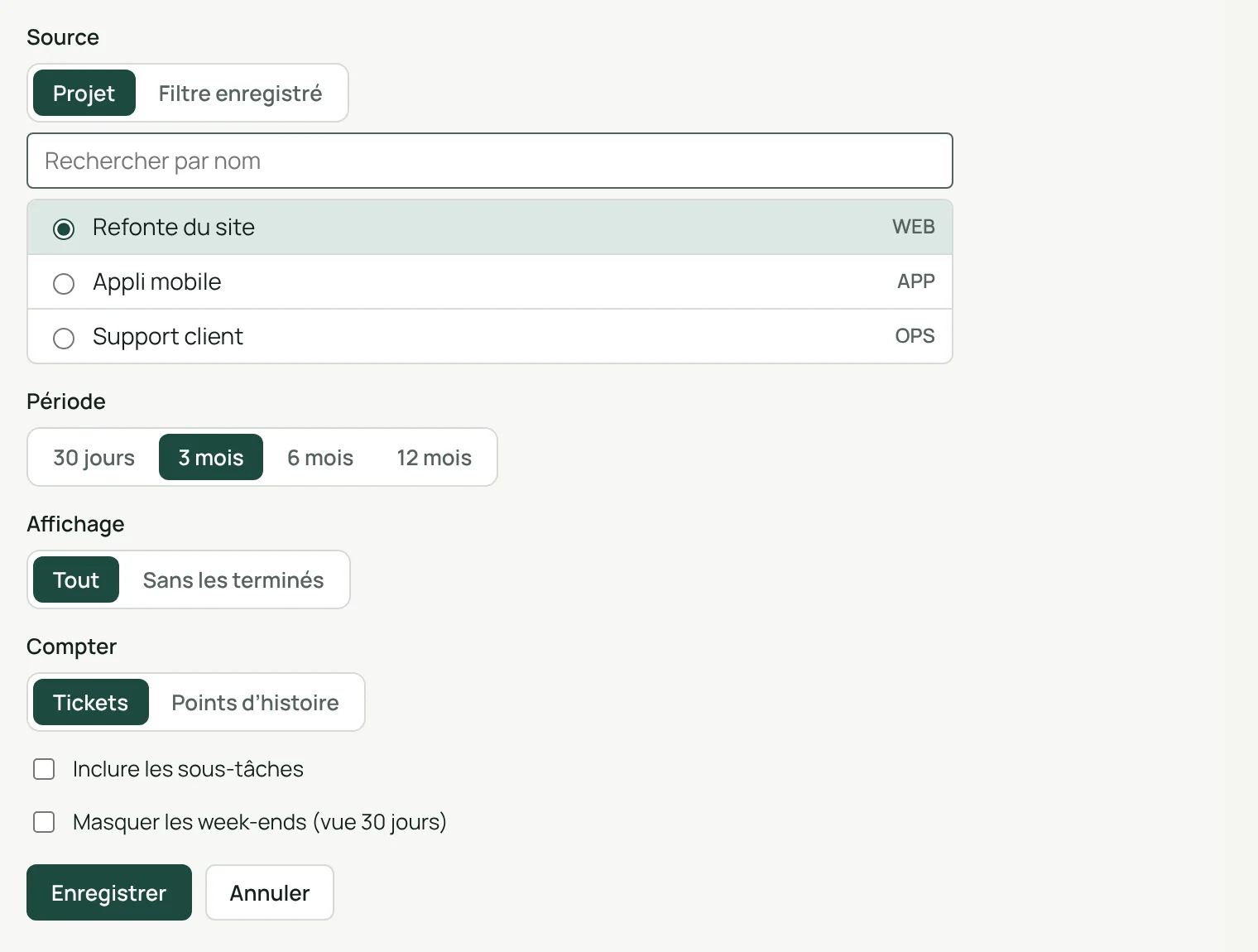Switch source to Filtre enregistré
1258x952 pixels.
[240, 93]
